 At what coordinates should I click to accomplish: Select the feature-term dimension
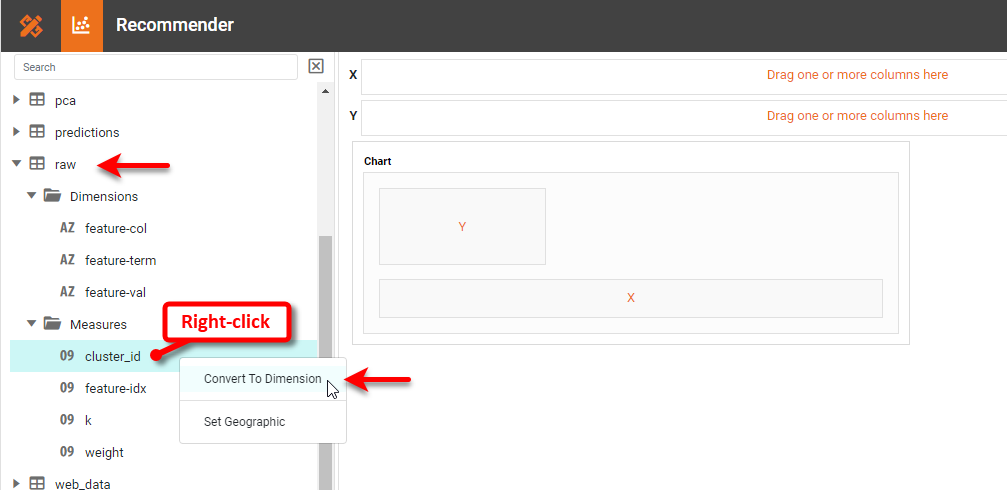tap(120, 260)
